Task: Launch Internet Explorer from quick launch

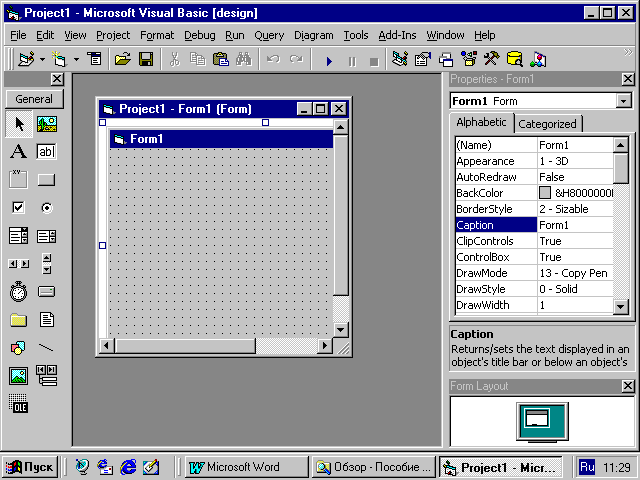Action: 128,467
